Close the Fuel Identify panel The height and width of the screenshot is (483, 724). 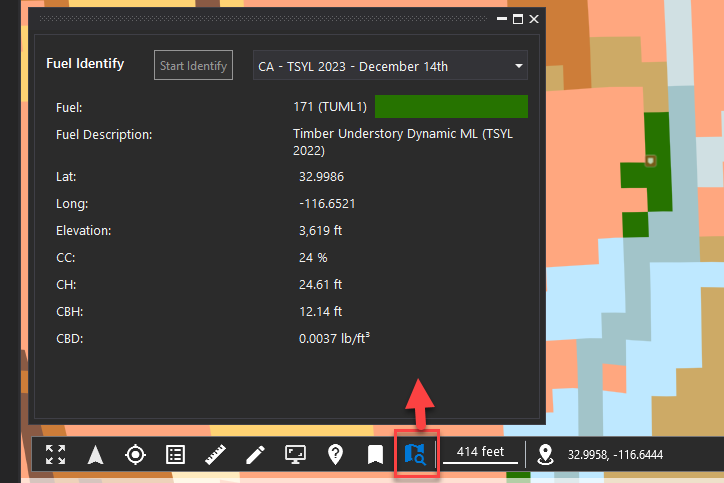tap(534, 19)
